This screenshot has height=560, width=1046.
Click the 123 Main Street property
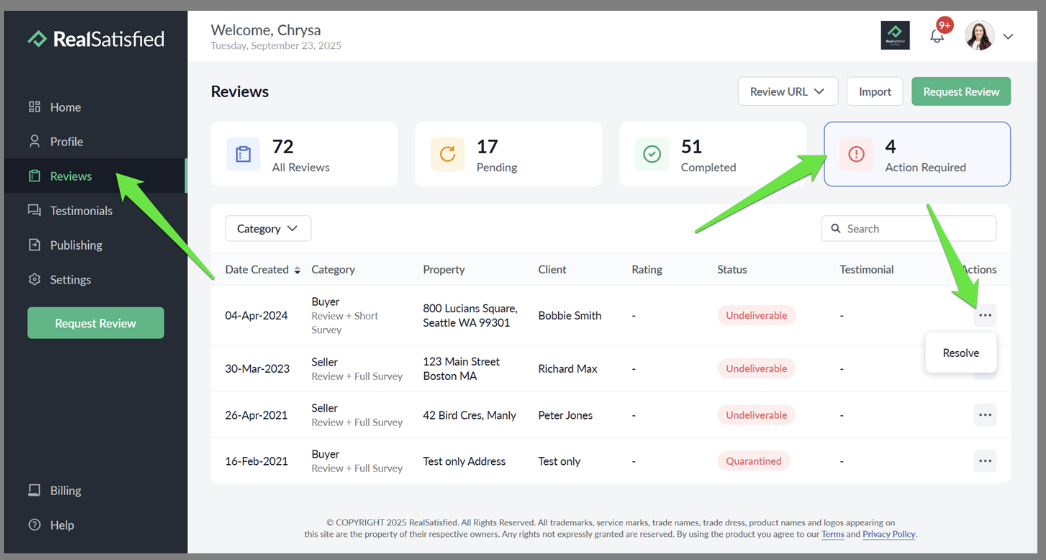[461, 368]
